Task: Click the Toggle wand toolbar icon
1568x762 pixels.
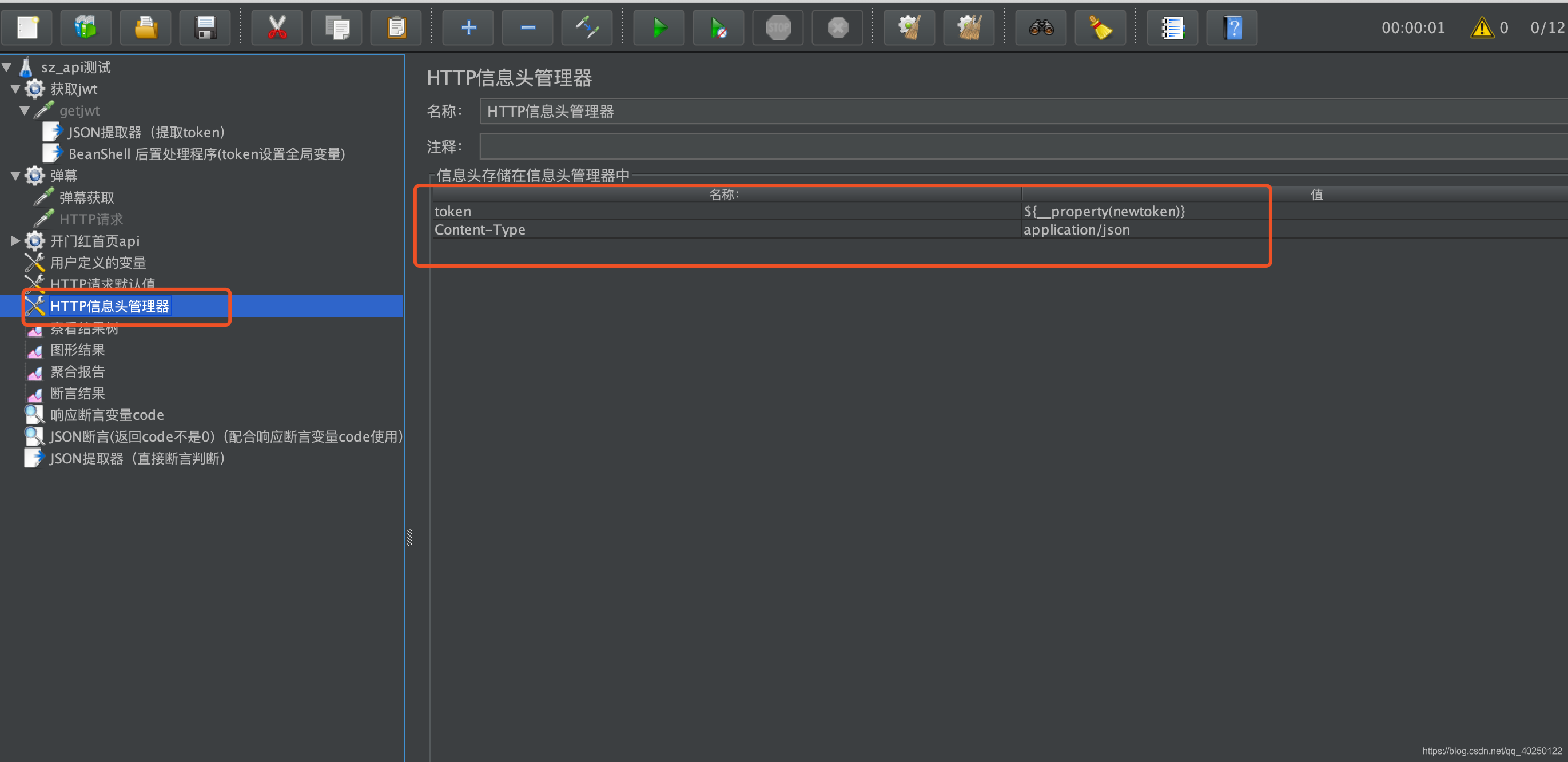Action: click(587, 28)
